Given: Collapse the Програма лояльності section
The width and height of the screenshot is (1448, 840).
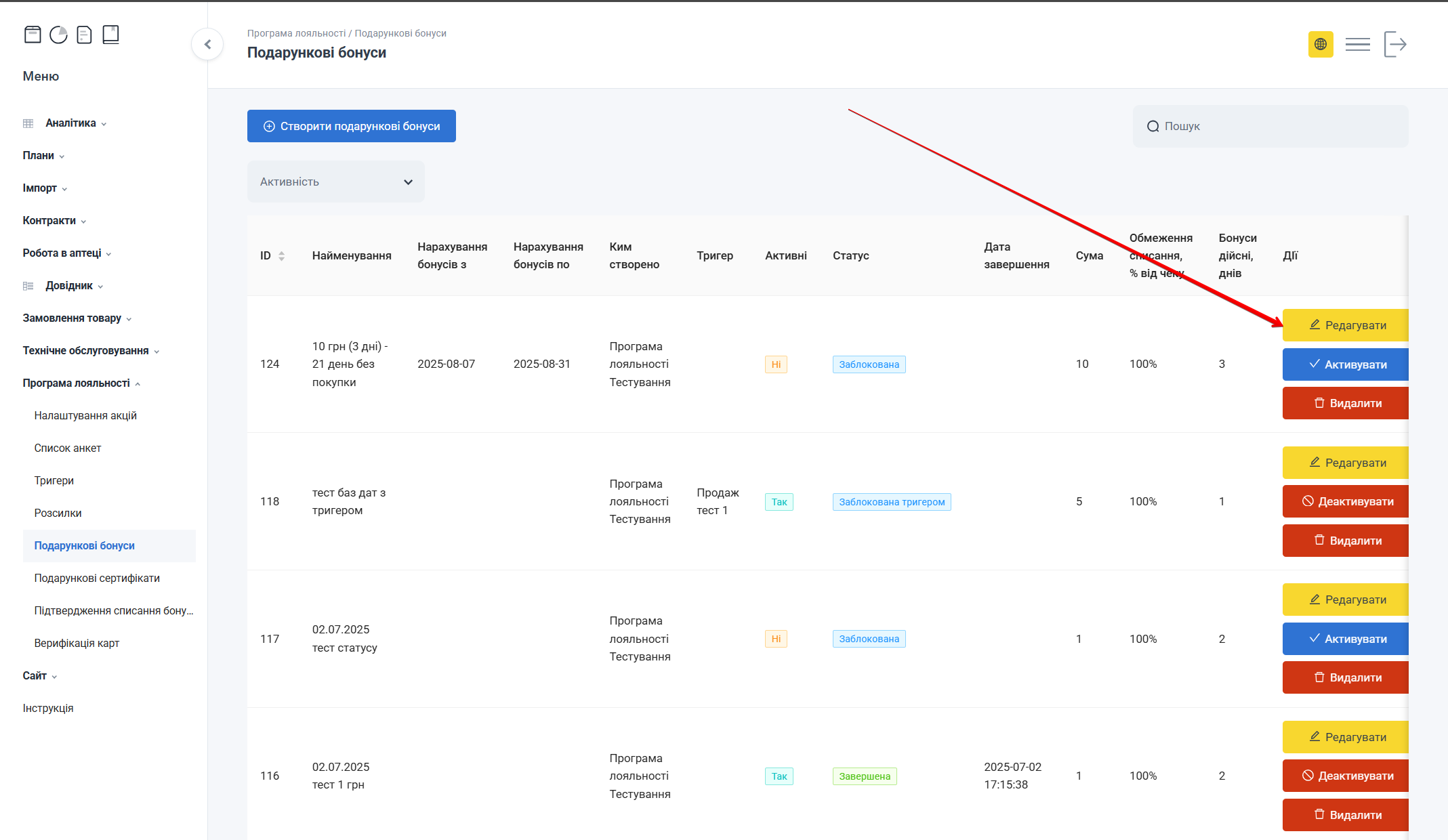Looking at the screenshot, I should 81,383.
